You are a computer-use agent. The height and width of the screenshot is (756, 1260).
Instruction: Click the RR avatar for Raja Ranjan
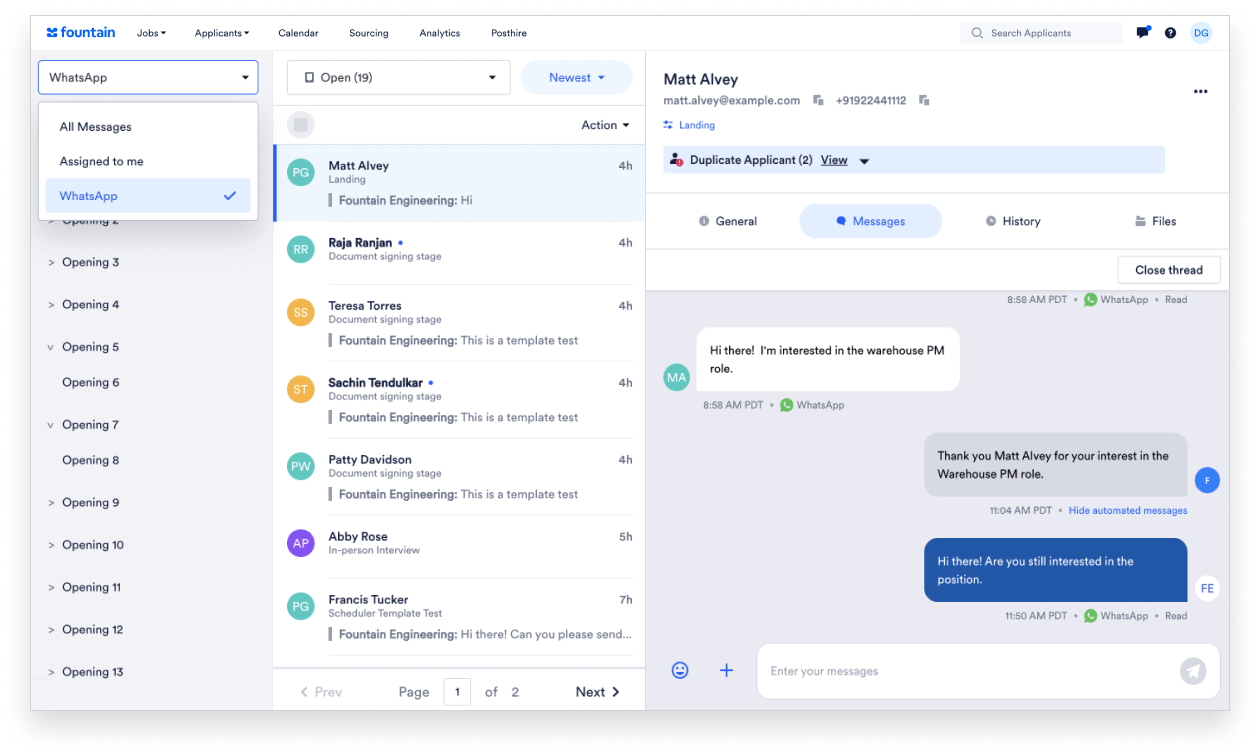tap(301, 250)
